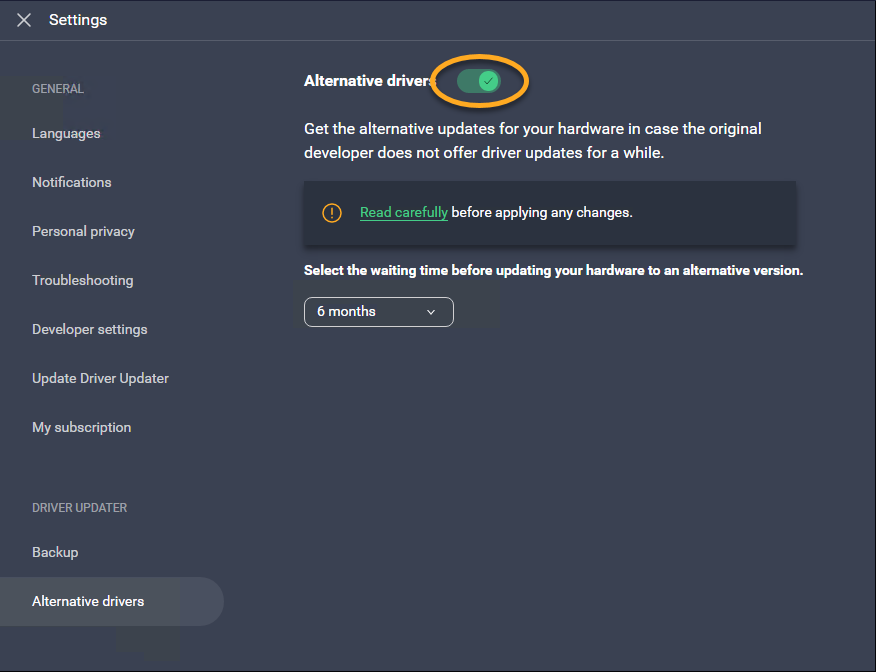Go to Notifications settings
Screen dimensions: 876x672
pos(72,183)
